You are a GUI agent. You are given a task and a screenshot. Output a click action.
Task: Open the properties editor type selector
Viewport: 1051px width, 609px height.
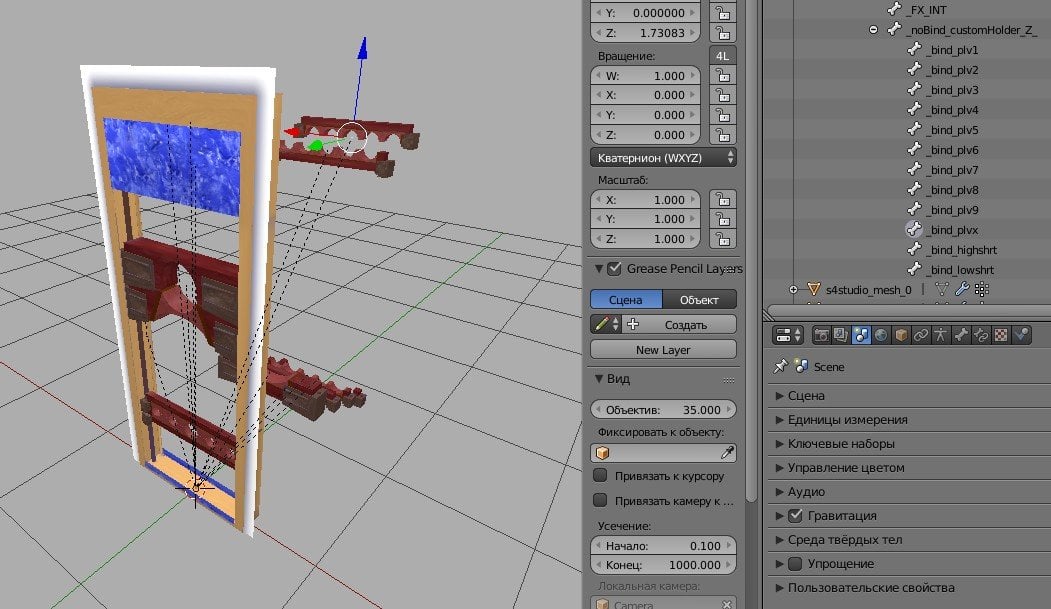[788, 335]
